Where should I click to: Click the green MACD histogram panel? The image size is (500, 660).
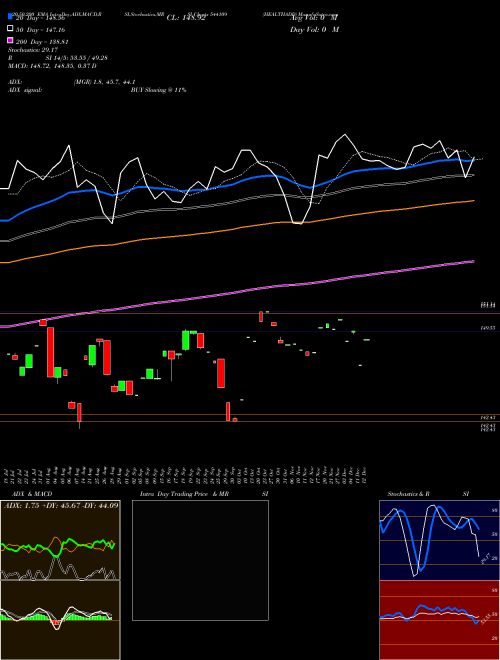60,620
